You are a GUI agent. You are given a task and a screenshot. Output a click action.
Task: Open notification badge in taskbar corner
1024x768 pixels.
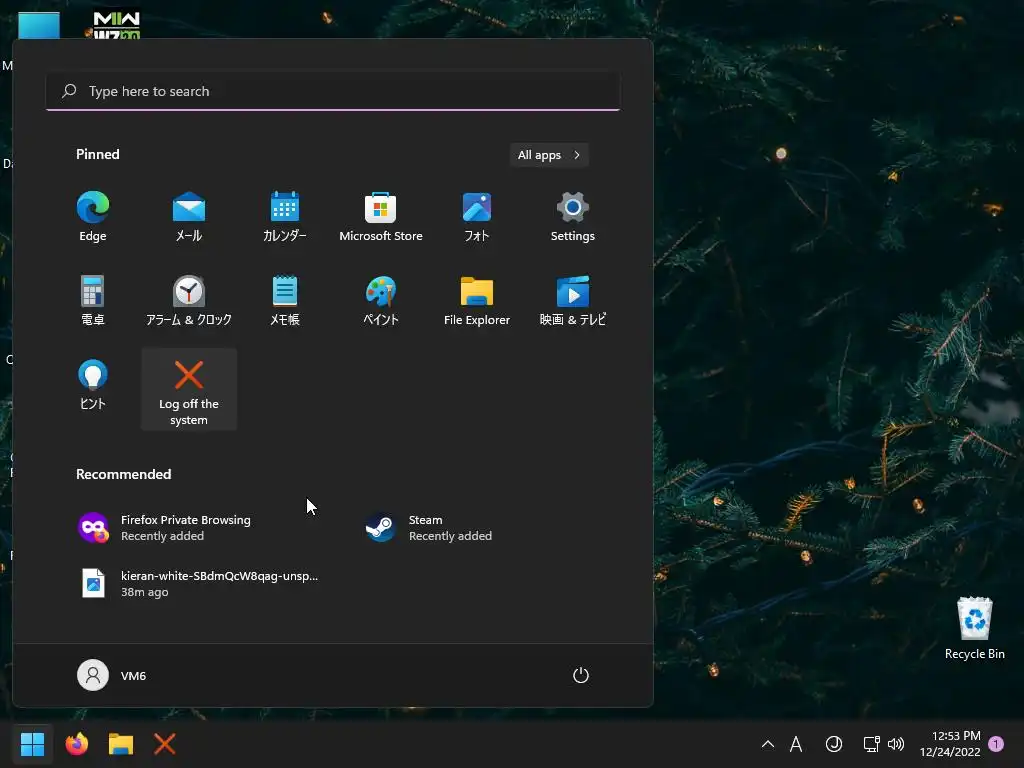(996, 743)
